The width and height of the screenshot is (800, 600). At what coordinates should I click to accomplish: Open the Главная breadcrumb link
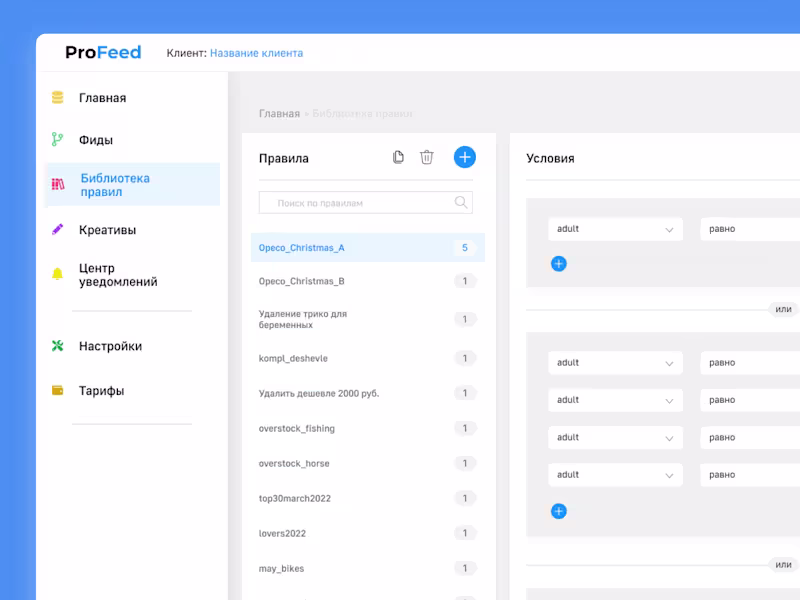click(x=277, y=114)
